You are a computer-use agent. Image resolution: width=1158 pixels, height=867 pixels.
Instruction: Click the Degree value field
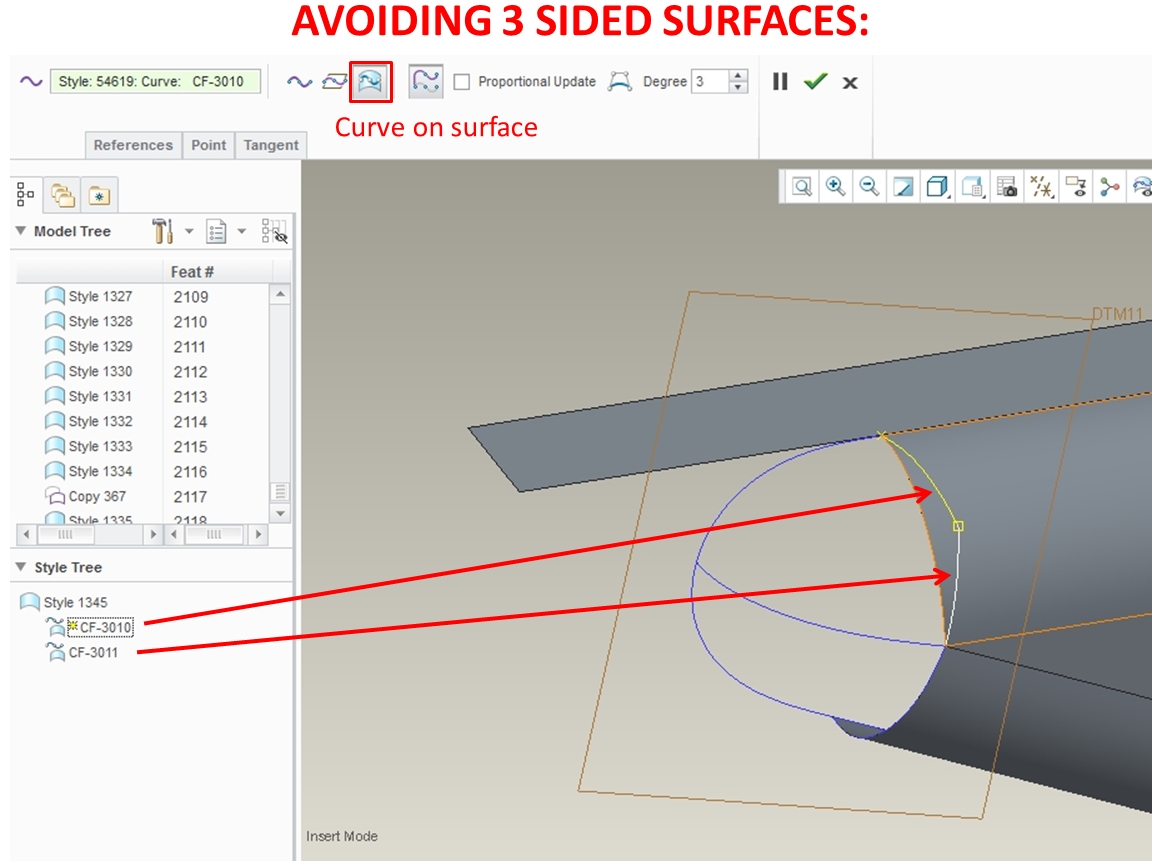(x=709, y=81)
